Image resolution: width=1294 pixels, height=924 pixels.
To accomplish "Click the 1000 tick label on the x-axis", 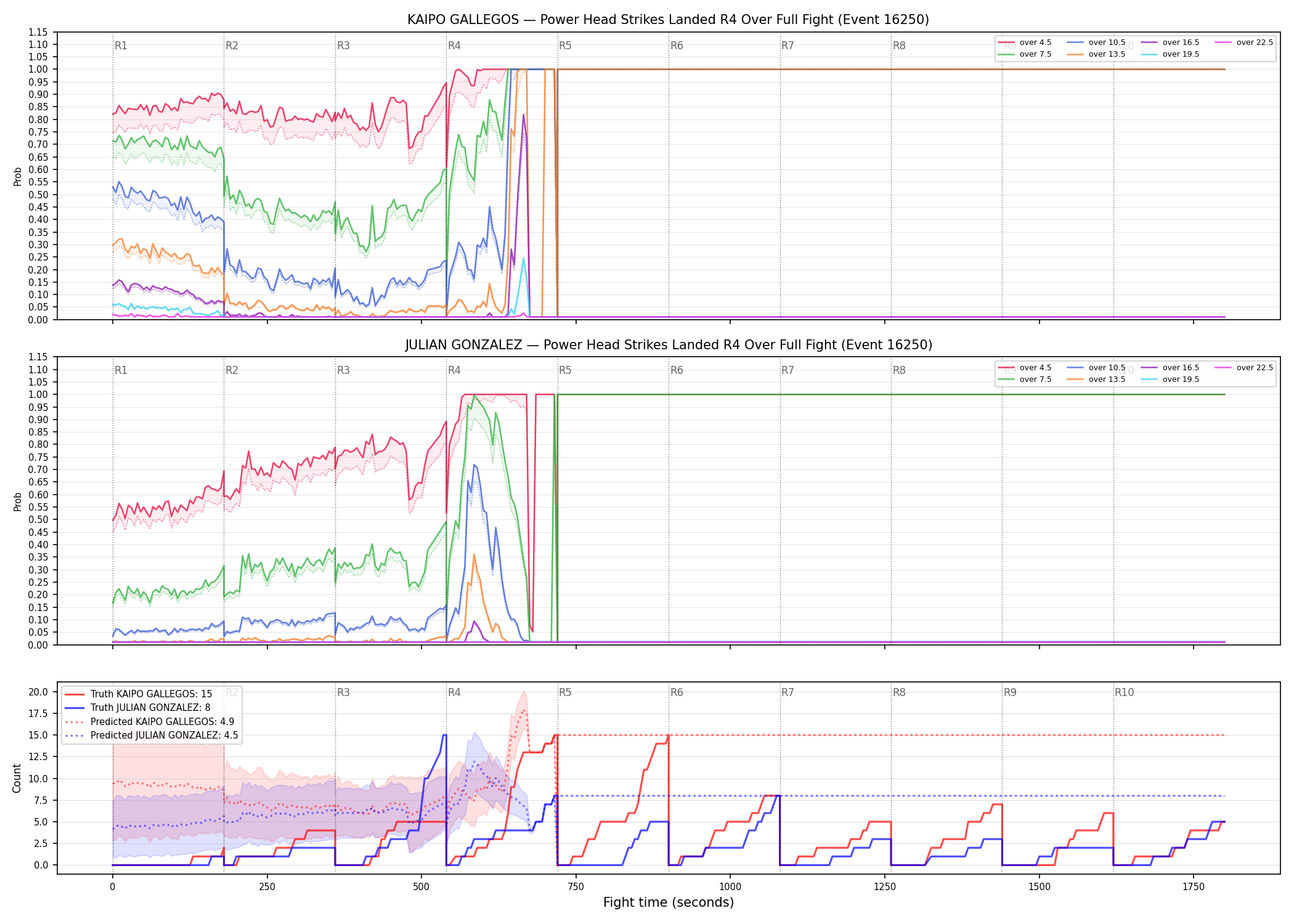I will pos(730,887).
